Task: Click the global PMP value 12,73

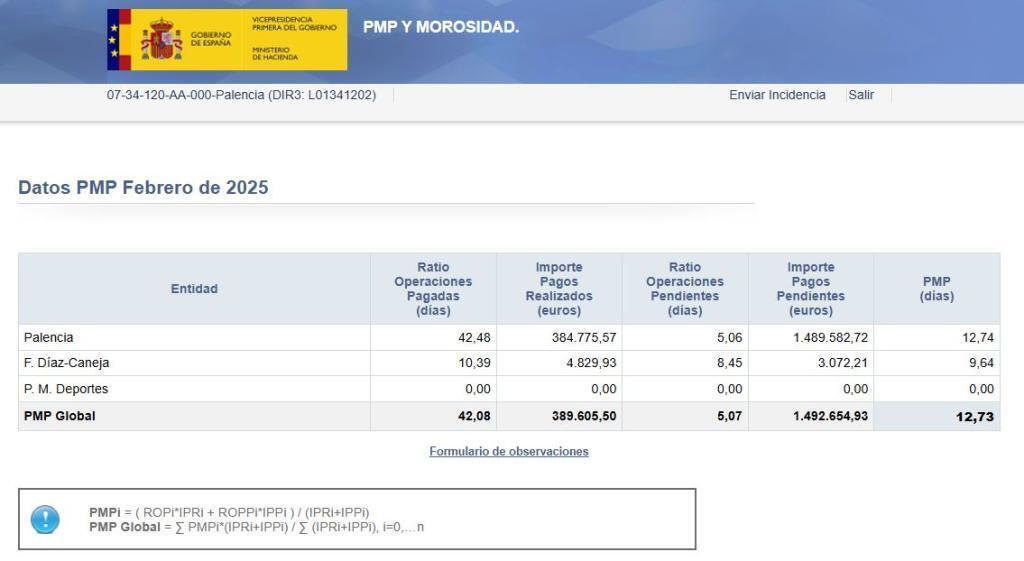Action: [974, 417]
